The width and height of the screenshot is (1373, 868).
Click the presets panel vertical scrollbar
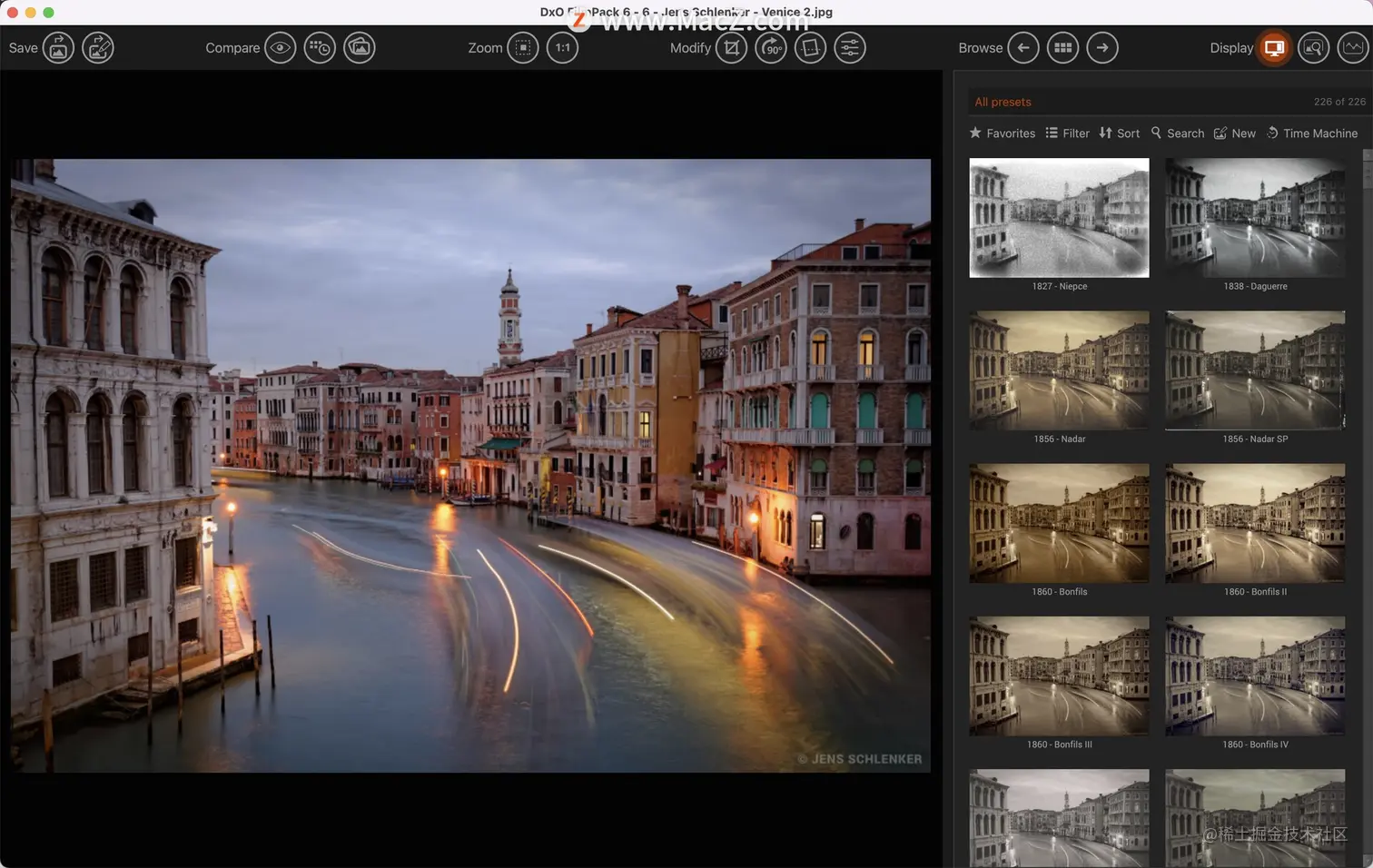[1368, 508]
